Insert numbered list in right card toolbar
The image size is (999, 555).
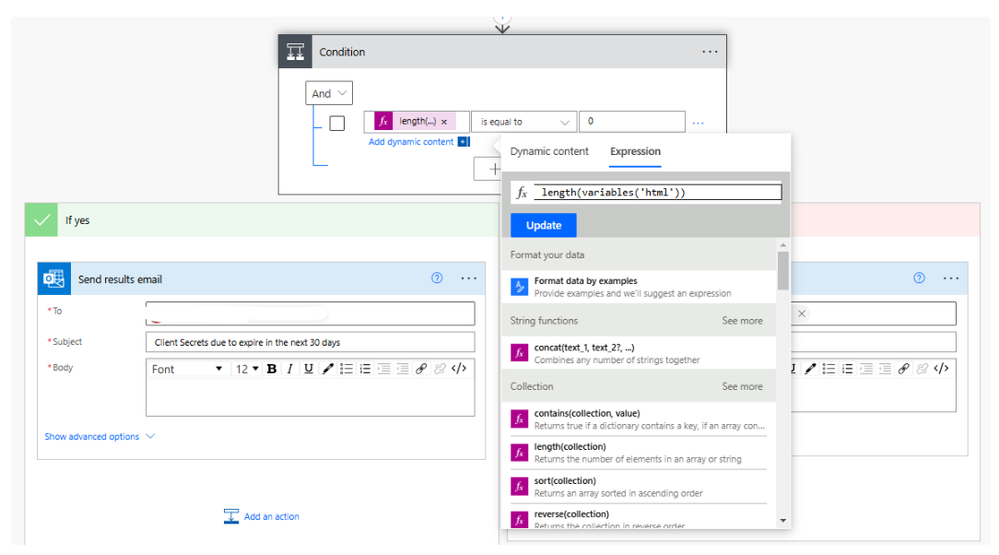pyautogui.click(x=847, y=369)
